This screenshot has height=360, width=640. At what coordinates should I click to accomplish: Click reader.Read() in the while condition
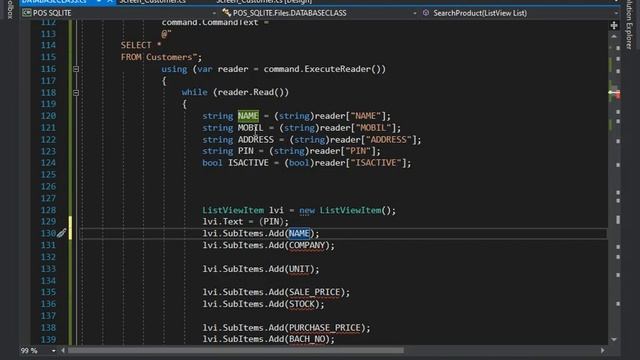250,92
